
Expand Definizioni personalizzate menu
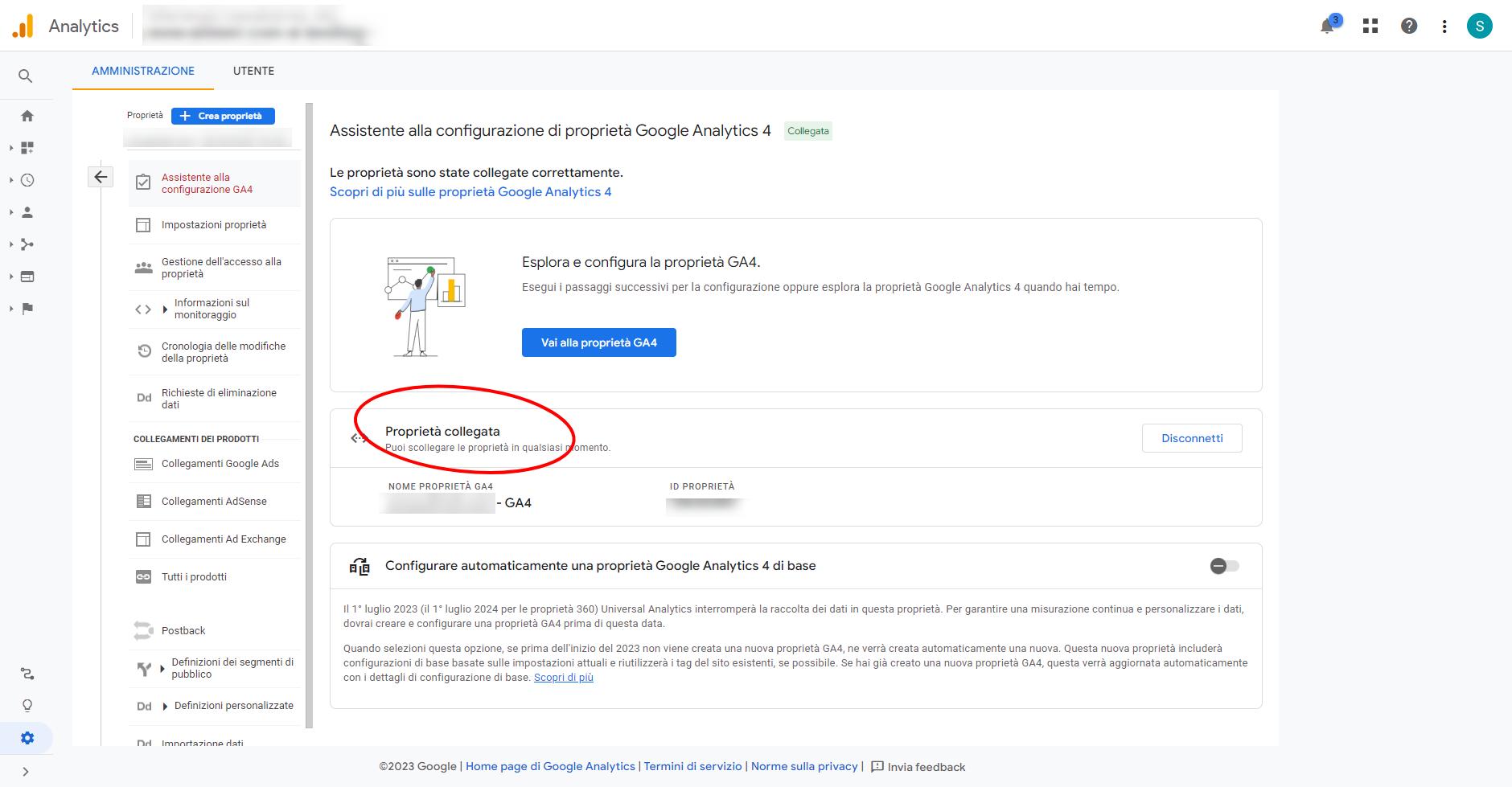(165, 706)
